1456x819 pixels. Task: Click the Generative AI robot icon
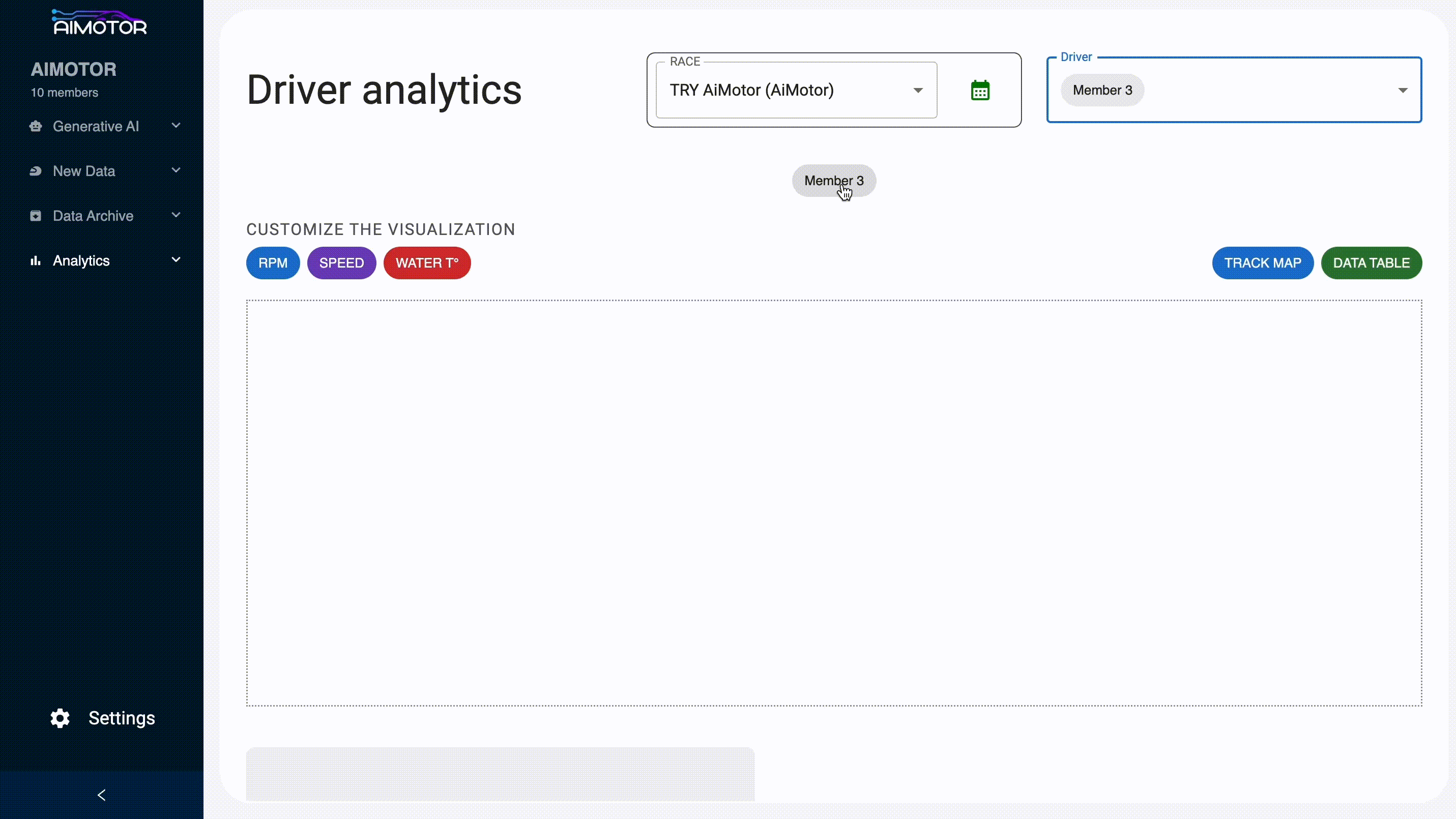pos(36,126)
